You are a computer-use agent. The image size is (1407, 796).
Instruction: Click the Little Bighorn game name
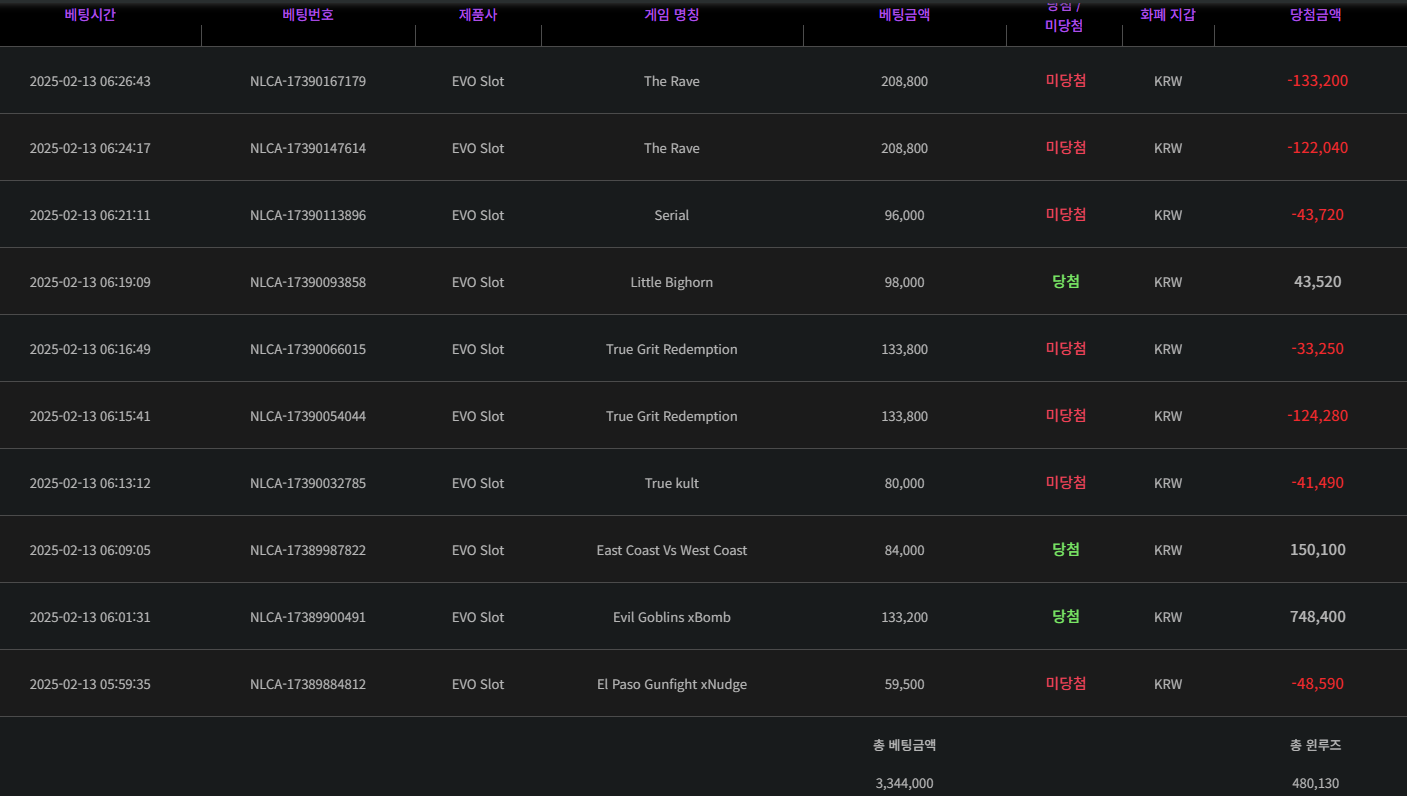tap(672, 282)
